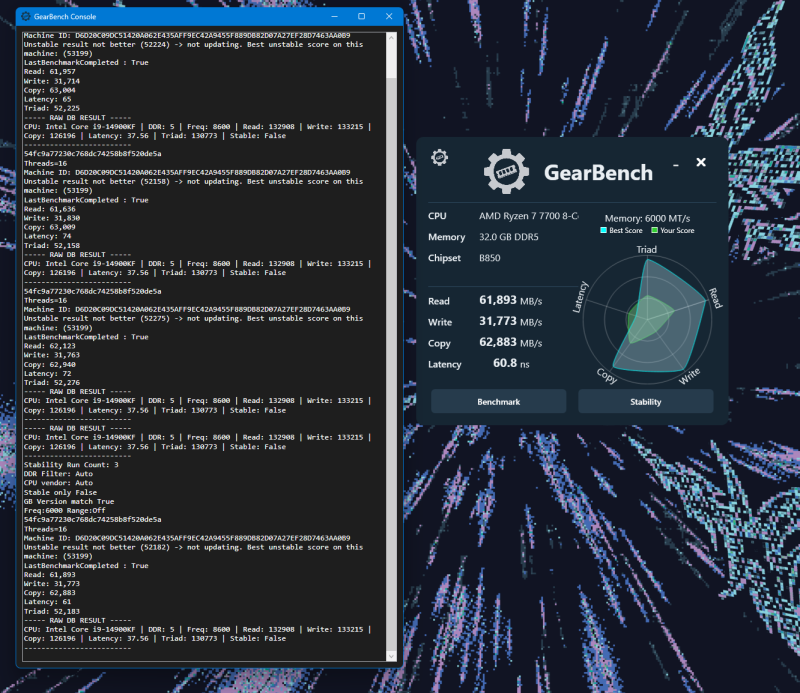Click console line Triad: 52,276
800x693 pixels.
[52, 382]
